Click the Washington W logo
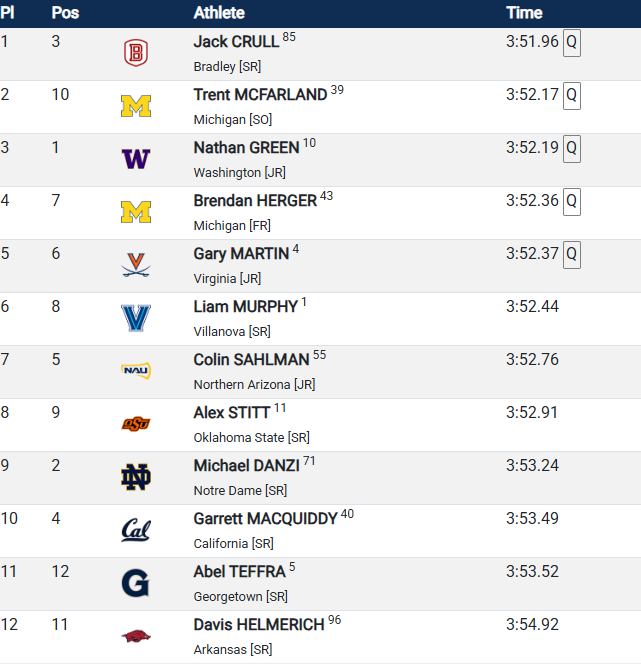This screenshot has height=664, width=641. [x=136, y=159]
